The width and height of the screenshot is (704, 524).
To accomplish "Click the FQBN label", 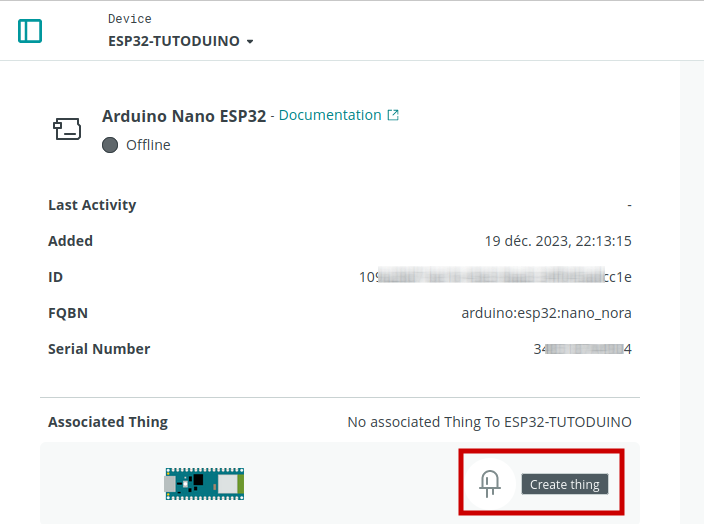I will tap(68, 313).
